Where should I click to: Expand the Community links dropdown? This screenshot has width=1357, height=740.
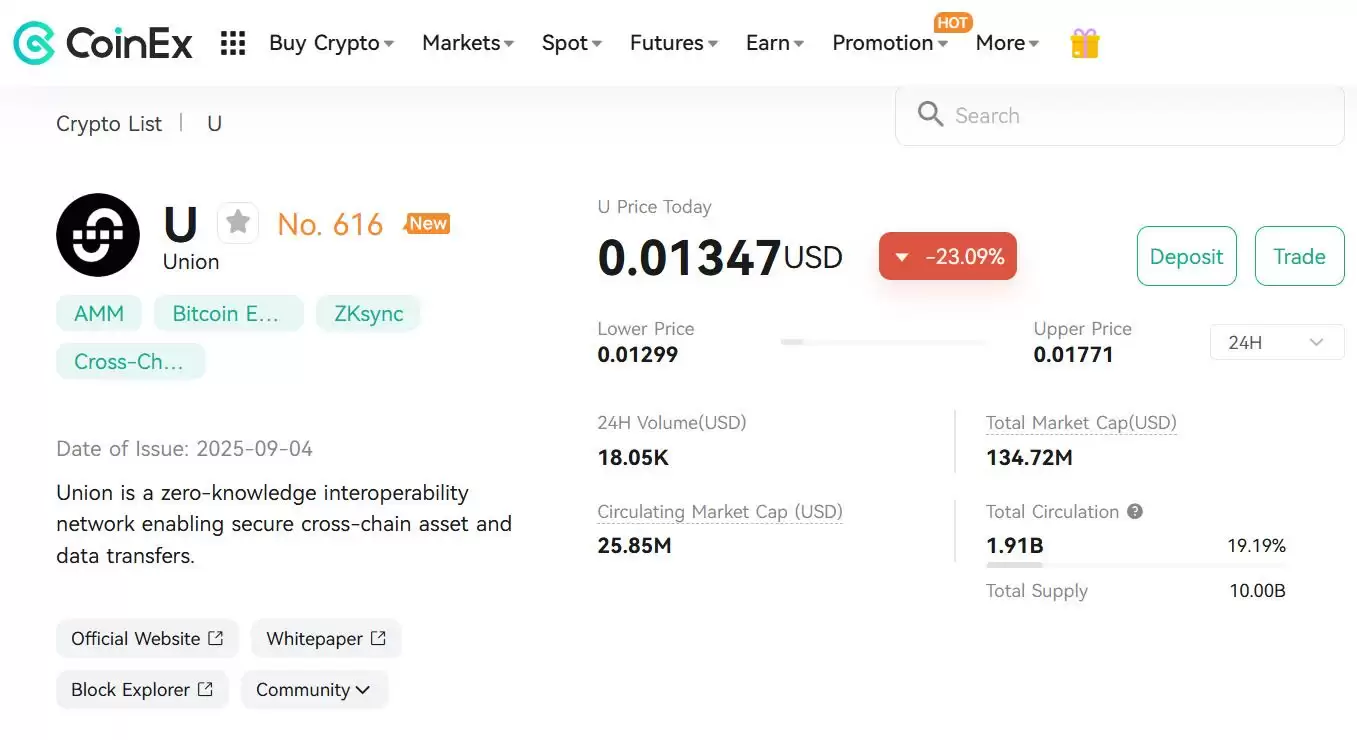313,690
